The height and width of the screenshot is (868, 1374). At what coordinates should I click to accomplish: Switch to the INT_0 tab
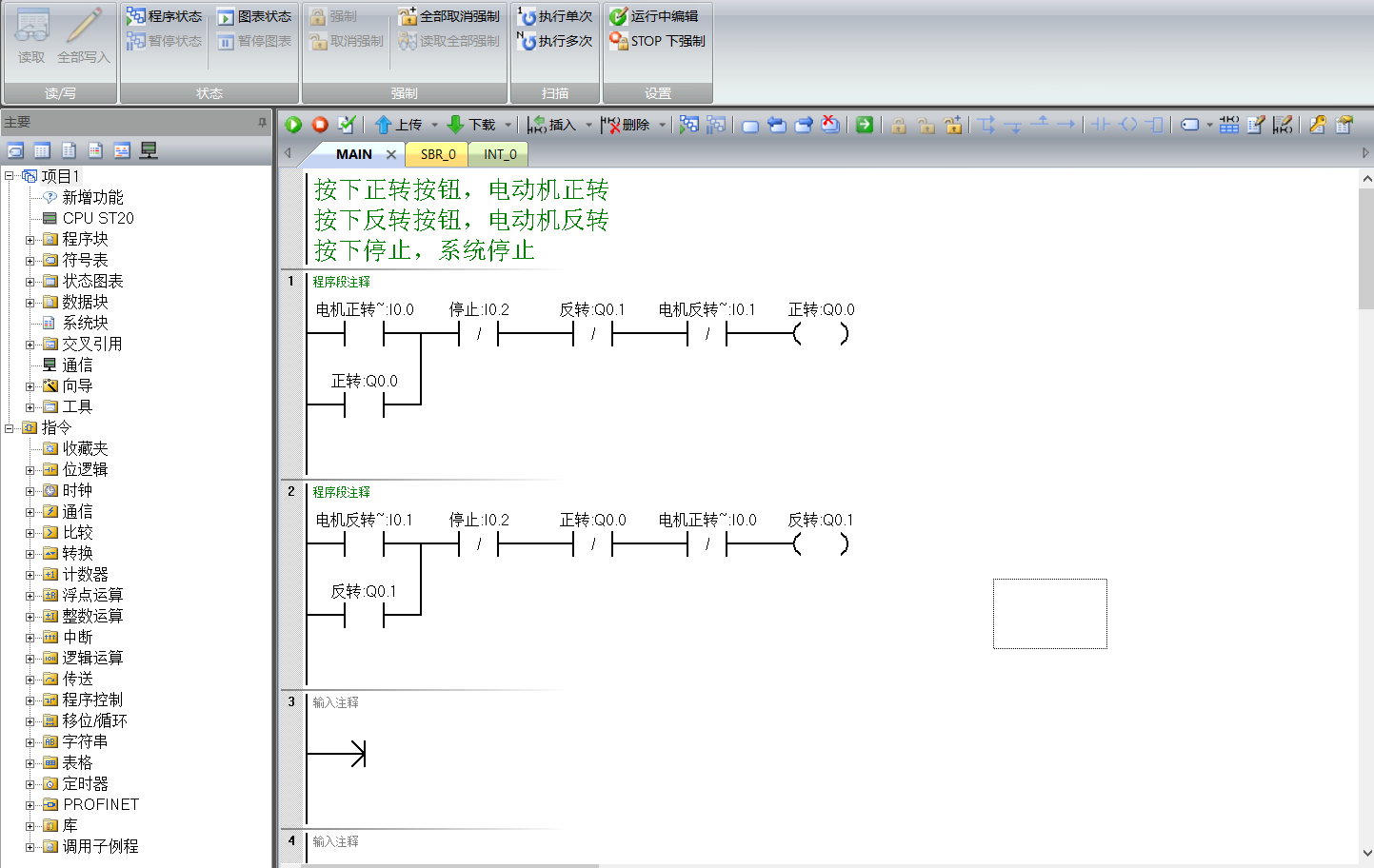tap(500, 154)
